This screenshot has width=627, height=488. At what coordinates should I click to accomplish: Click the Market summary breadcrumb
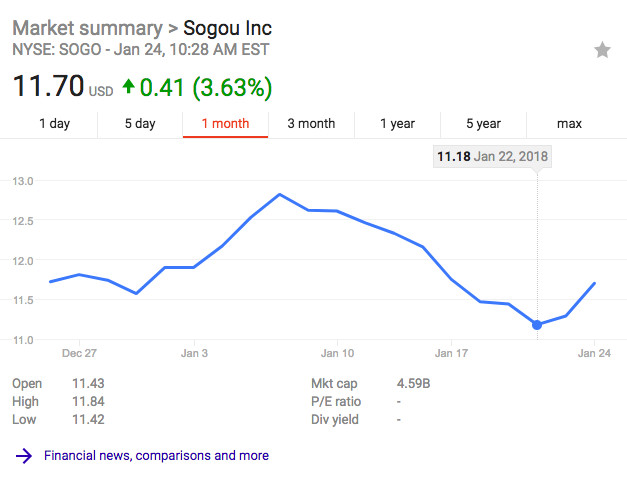pos(88,27)
